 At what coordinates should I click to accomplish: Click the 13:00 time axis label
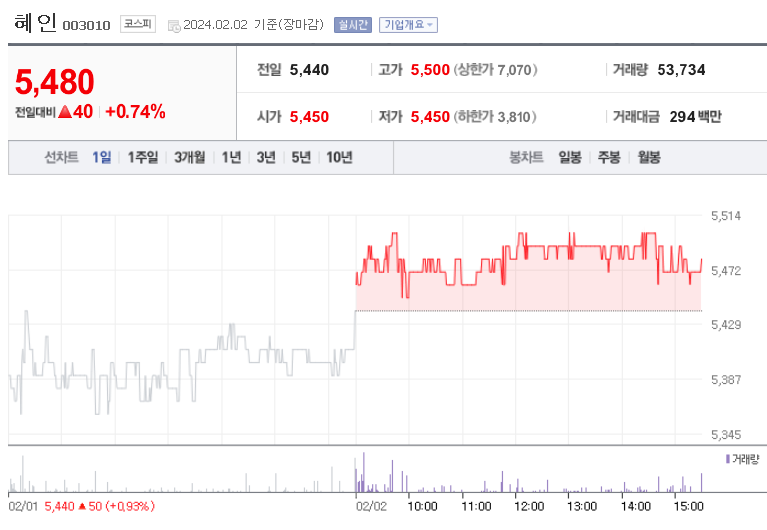click(x=582, y=506)
